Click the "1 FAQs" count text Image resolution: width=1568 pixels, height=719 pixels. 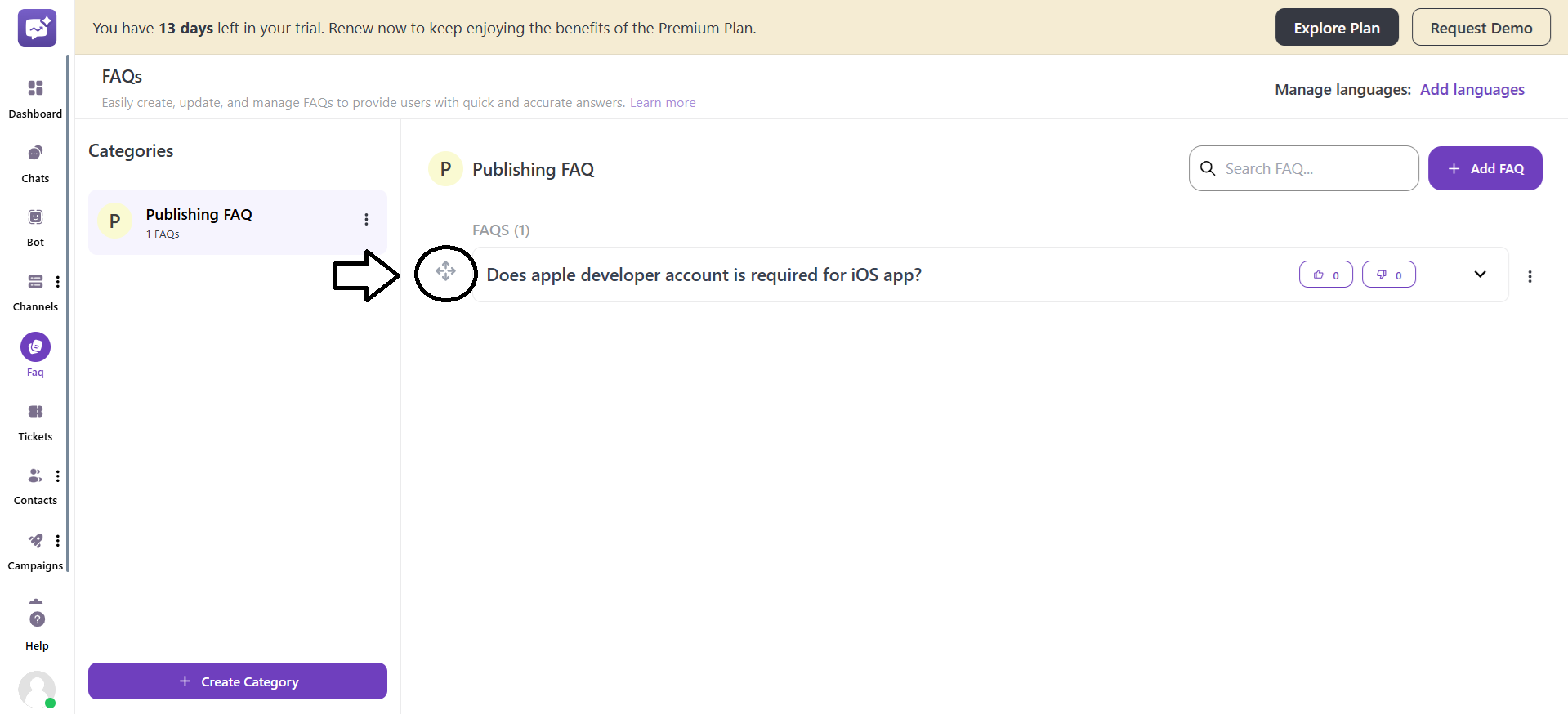point(163,234)
